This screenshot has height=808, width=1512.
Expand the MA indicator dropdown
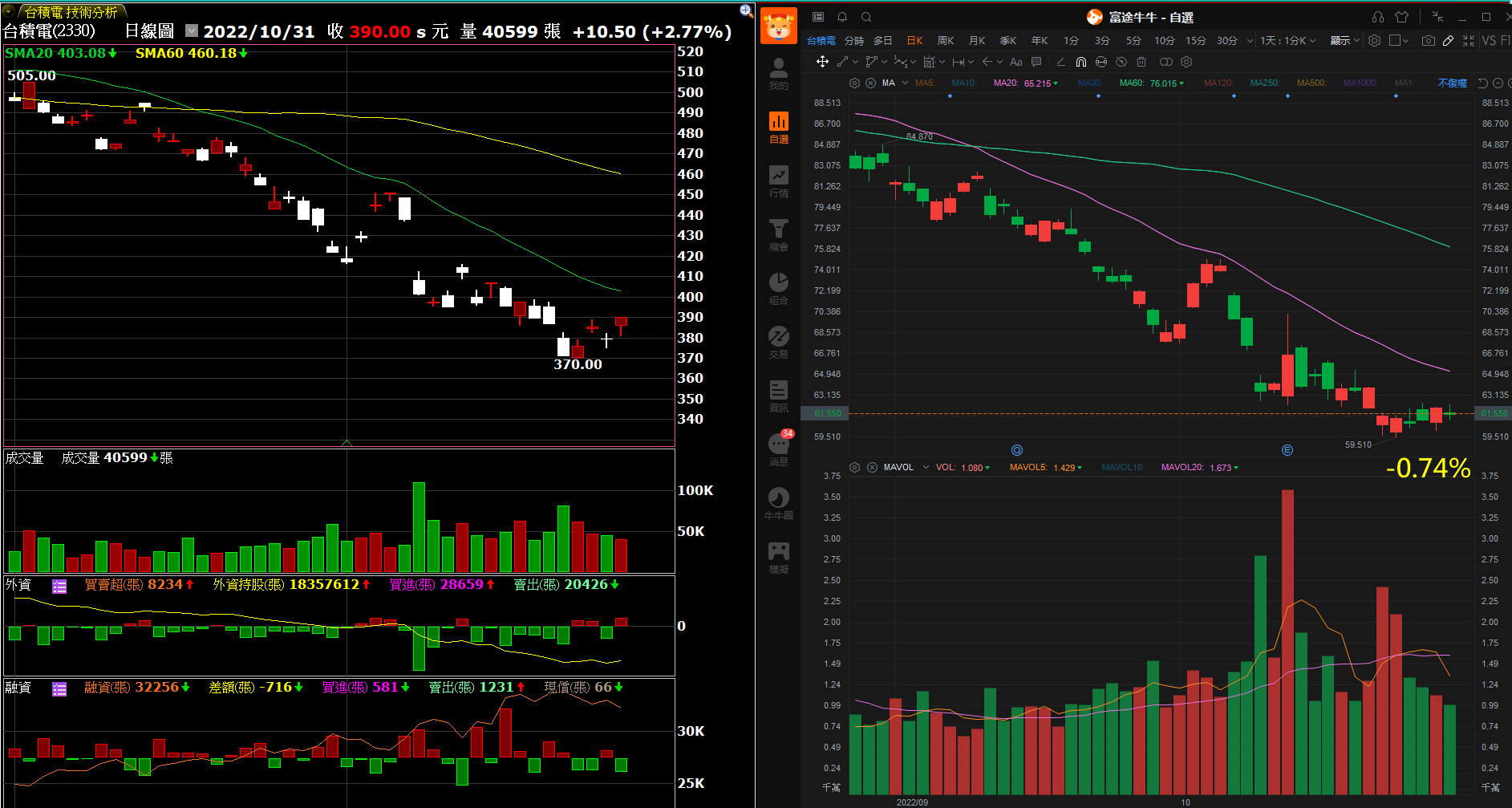(x=905, y=83)
